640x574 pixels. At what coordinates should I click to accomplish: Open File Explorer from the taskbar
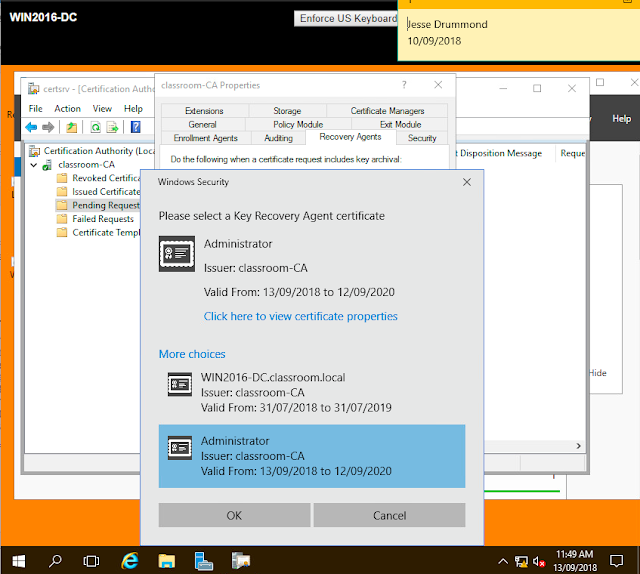pos(167,561)
